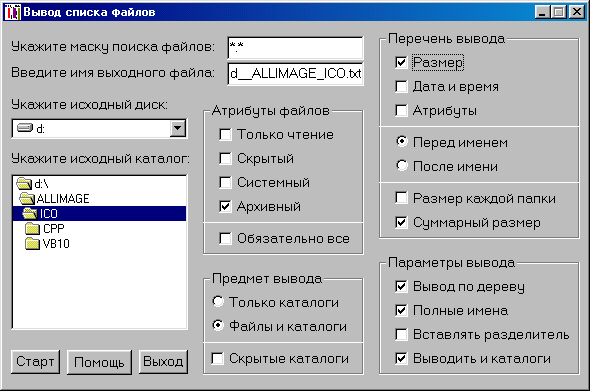
Task: Close the Вывод списка файлов window
Action: [x=576, y=12]
